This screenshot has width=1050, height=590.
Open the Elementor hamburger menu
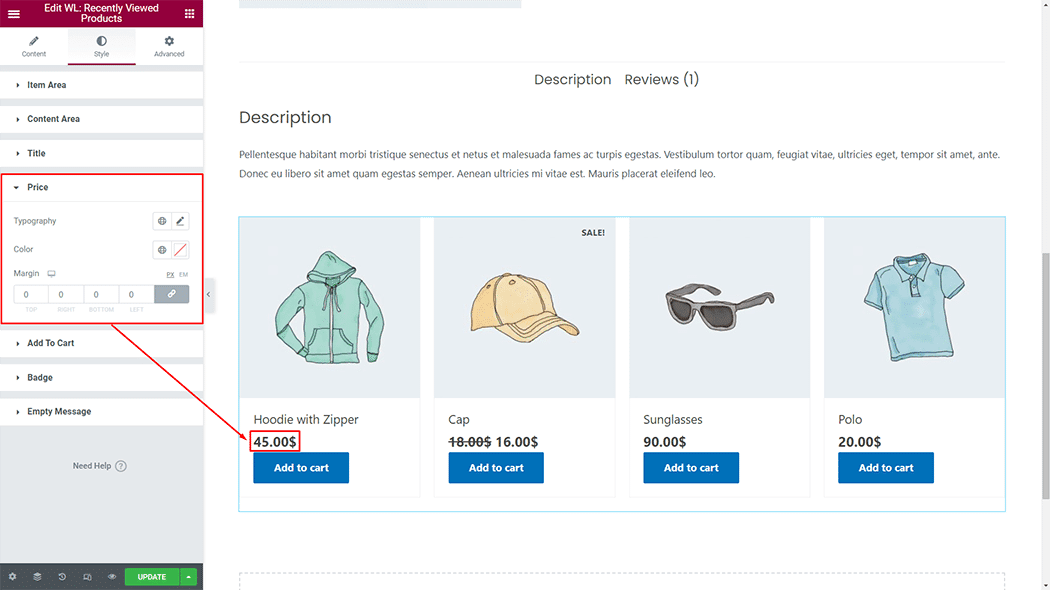14,13
